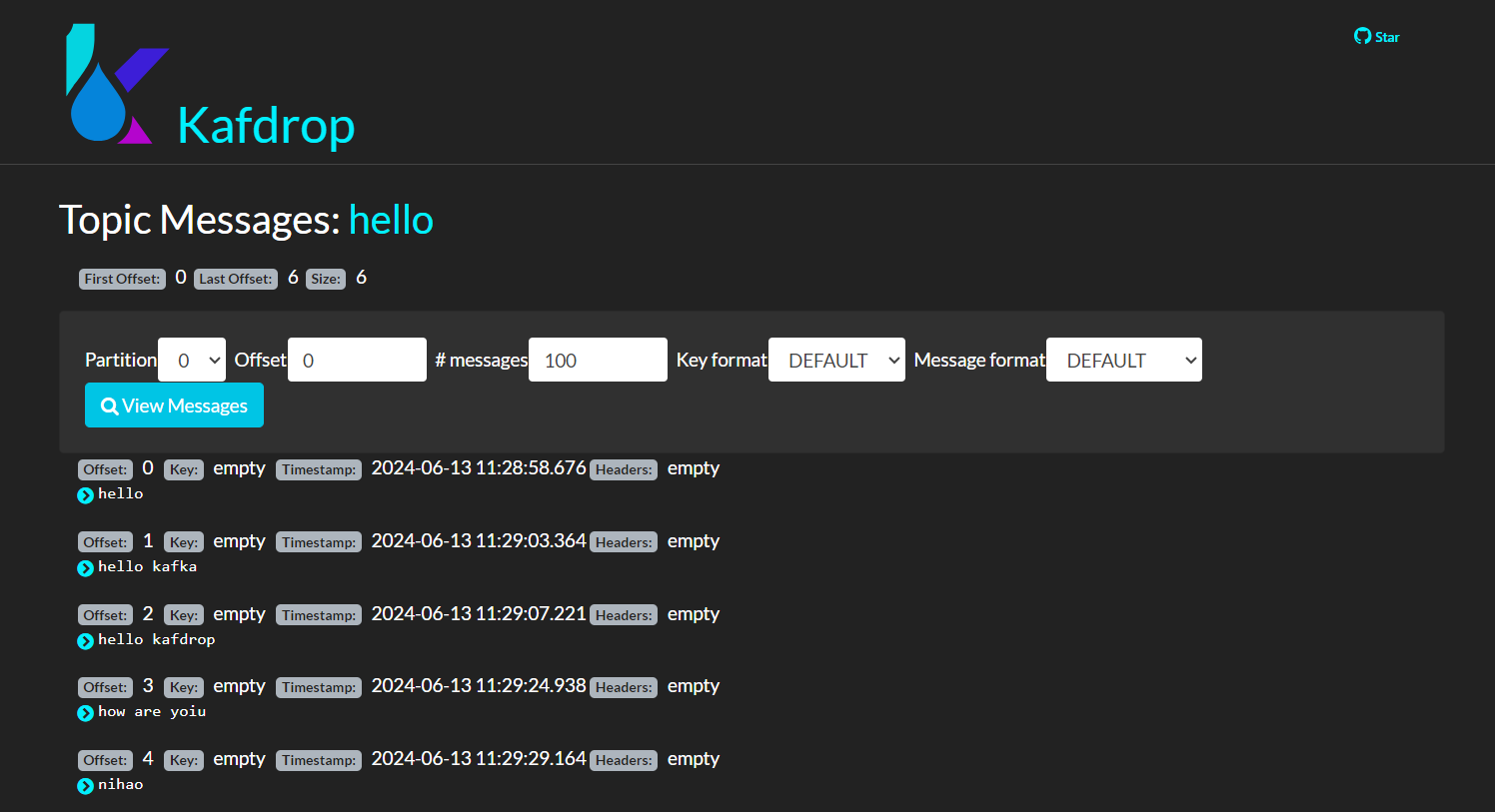Expand the 'nihao' message arrow icon
The width and height of the screenshot is (1495, 812).
click(86, 786)
